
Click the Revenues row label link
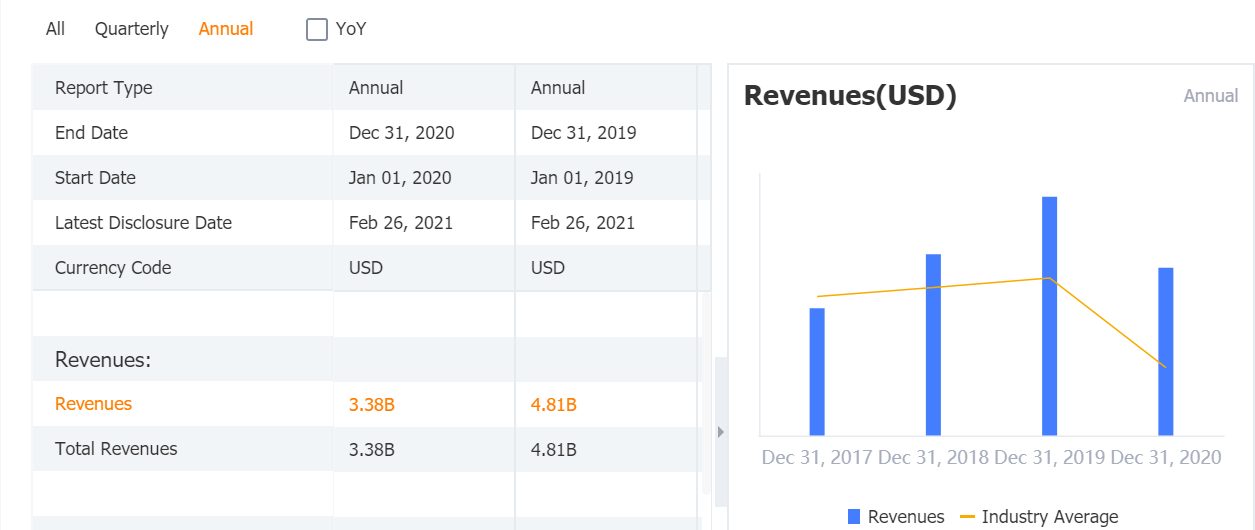pyautogui.click(x=93, y=404)
